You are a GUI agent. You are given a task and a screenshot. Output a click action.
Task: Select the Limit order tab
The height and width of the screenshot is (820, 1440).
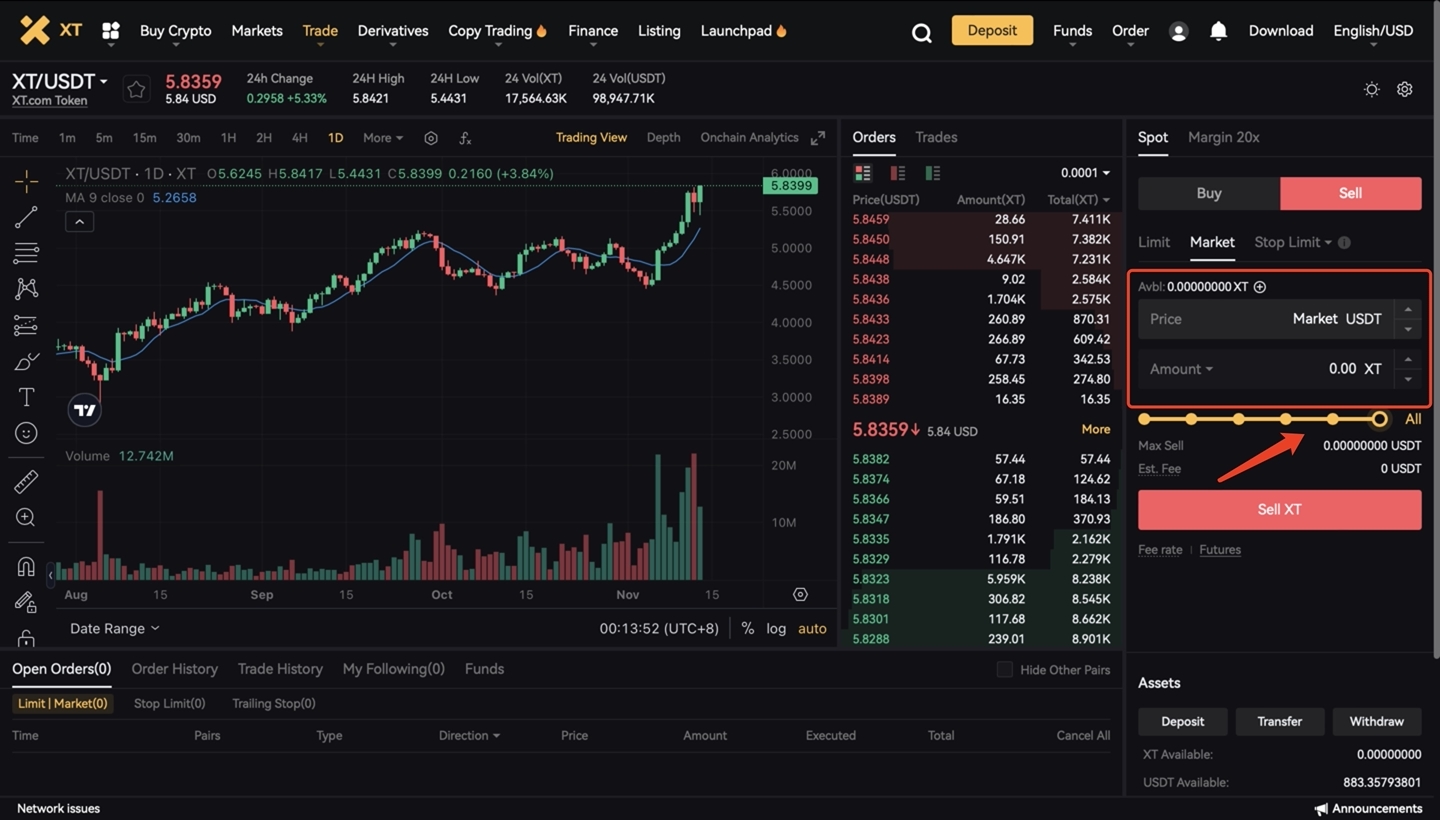click(x=1153, y=242)
